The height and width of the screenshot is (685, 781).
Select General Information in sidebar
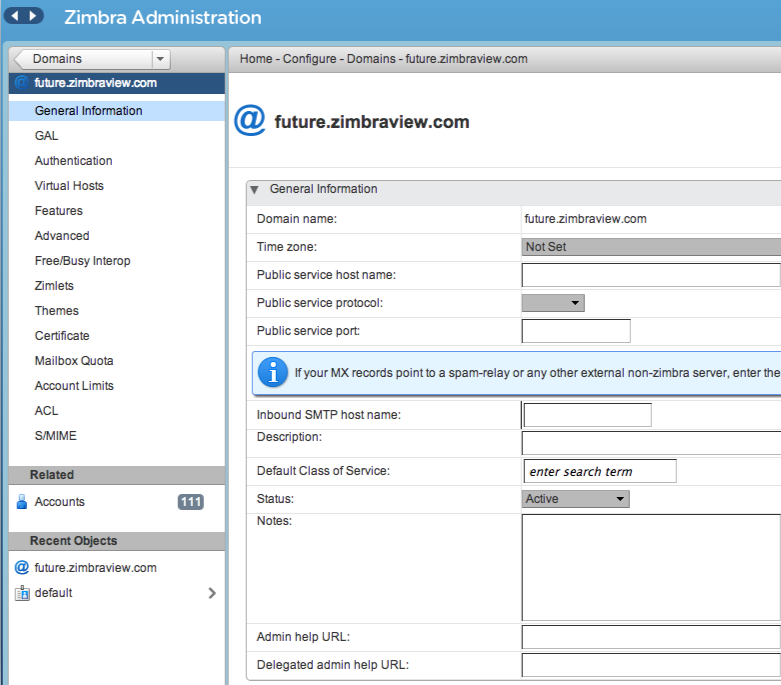coord(117,111)
